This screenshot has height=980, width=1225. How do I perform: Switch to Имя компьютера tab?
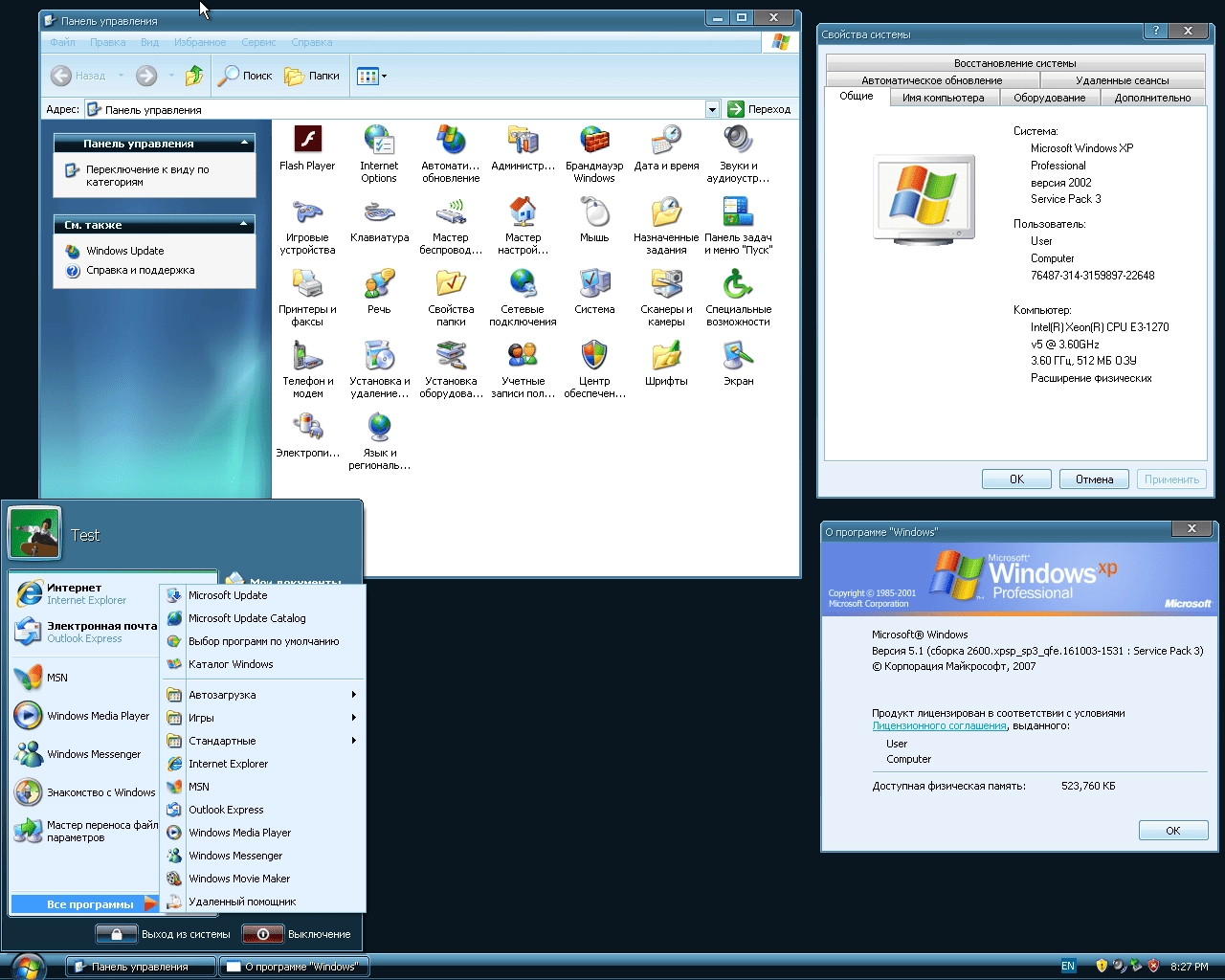944,98
